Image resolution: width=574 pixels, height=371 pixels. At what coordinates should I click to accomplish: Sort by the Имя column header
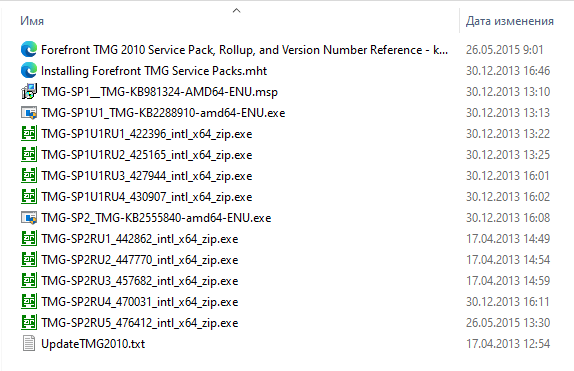(x=32, y=21)
